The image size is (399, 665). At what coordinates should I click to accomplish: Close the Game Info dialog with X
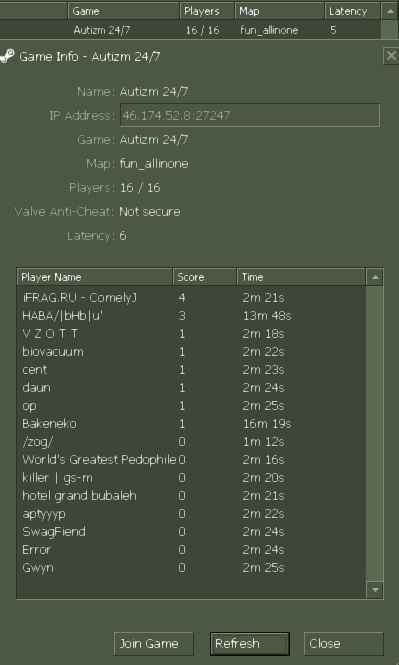(391, 56)
